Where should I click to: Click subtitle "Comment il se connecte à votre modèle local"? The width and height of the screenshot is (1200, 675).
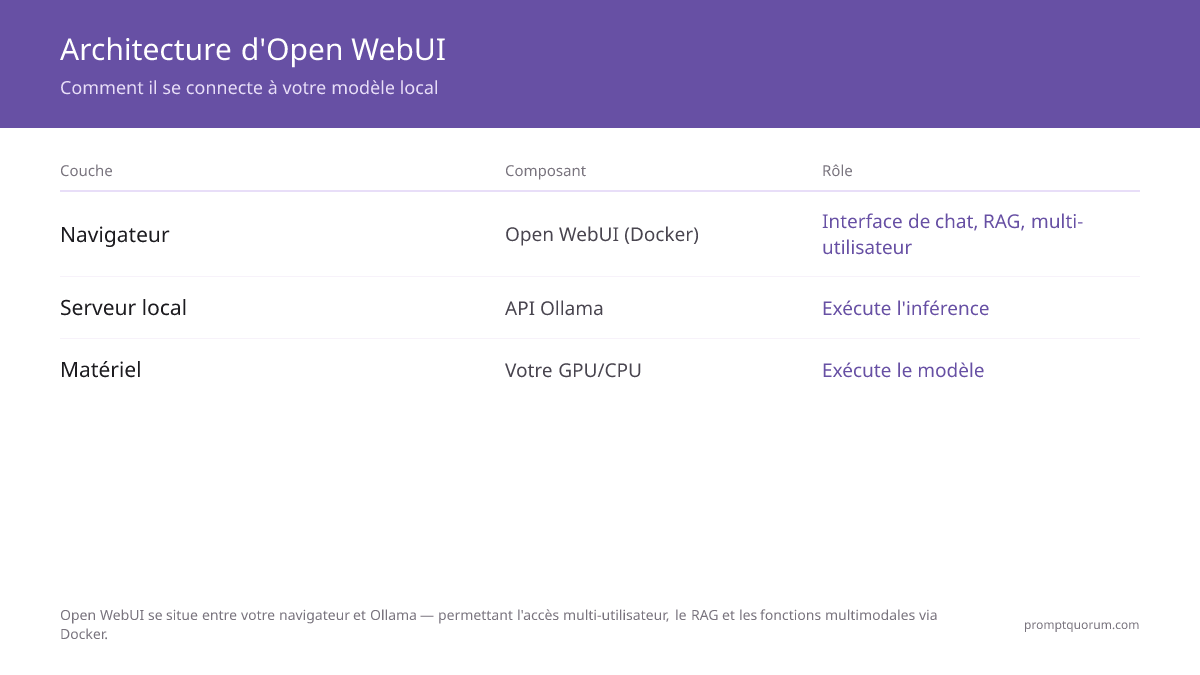click(x=249, y=87)
